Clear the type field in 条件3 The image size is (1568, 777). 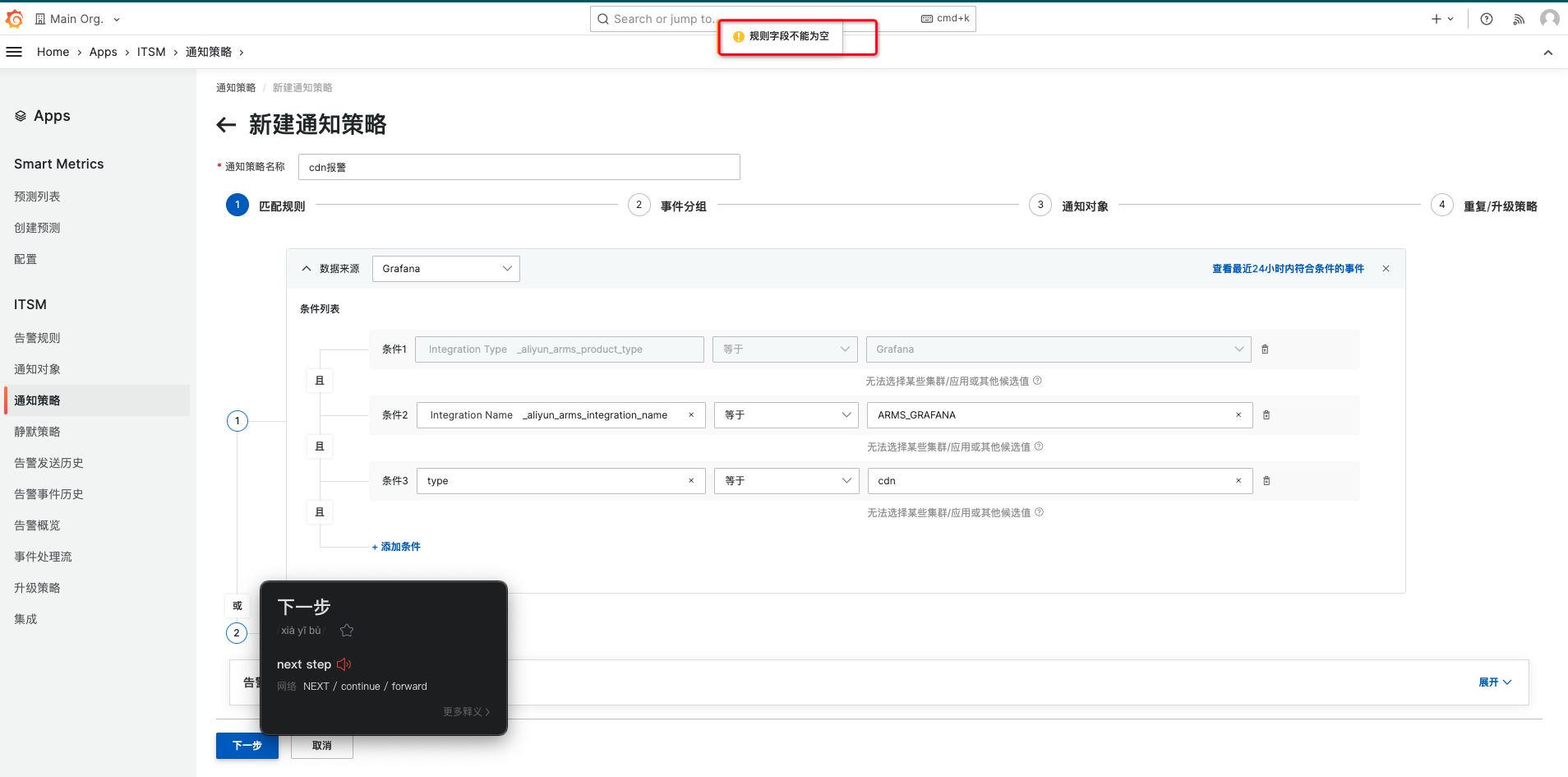click(691, 481)
